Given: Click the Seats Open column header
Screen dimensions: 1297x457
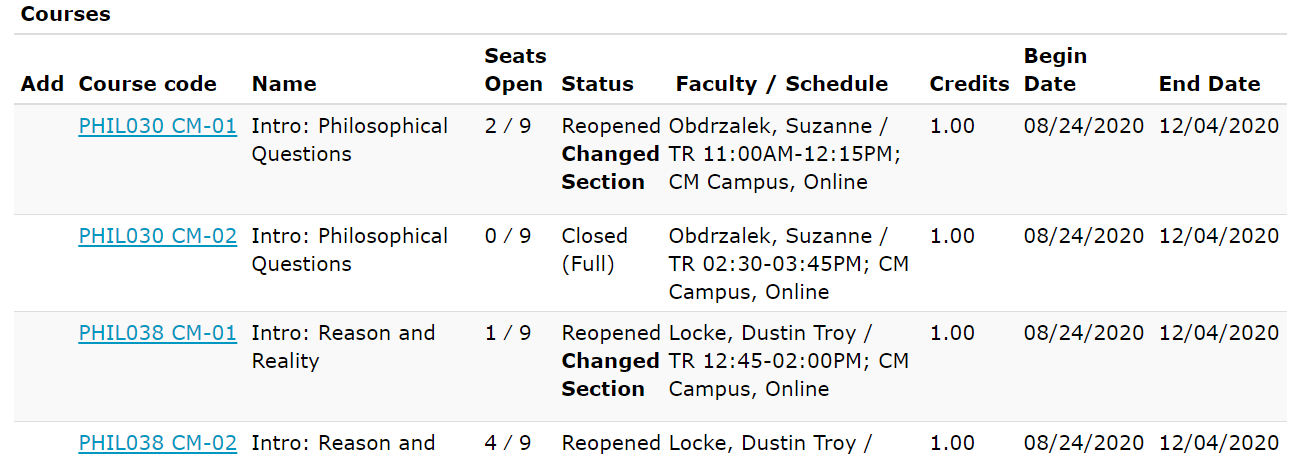Looking at the screenshot, I should [x=515, y=70].
